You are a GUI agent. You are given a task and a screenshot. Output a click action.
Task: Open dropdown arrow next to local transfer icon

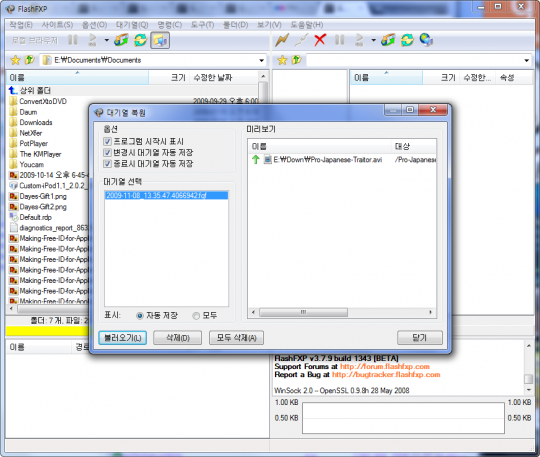click(x=106, y=40)
